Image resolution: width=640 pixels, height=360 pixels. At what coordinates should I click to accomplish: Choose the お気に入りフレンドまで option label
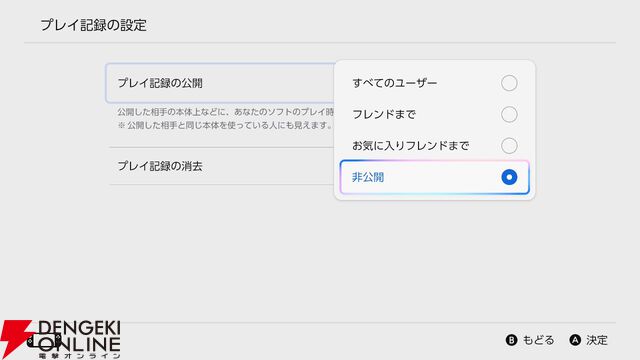click(x=411, y=146)
